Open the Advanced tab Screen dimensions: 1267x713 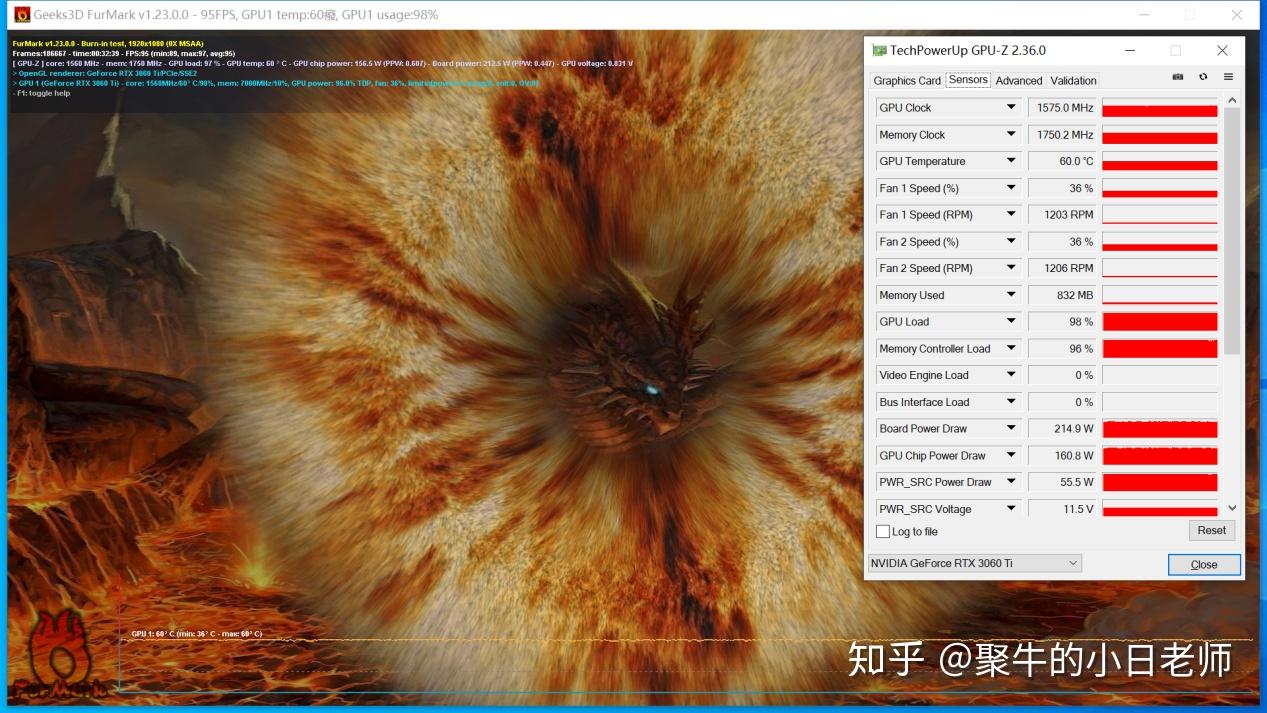(x=1019, y=80)
